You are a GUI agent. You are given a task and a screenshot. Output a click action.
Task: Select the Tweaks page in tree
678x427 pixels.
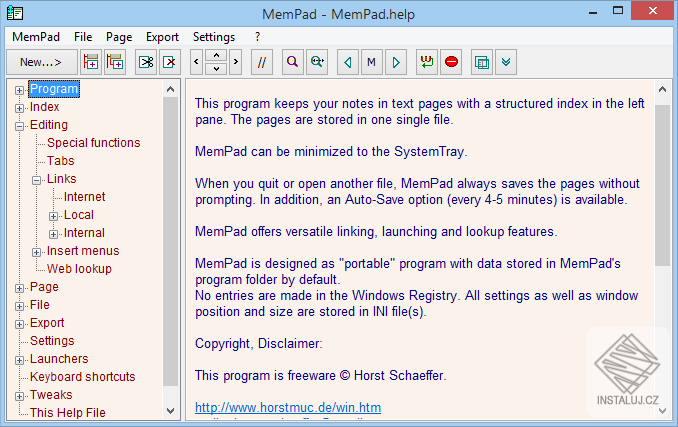pos(51,395)
